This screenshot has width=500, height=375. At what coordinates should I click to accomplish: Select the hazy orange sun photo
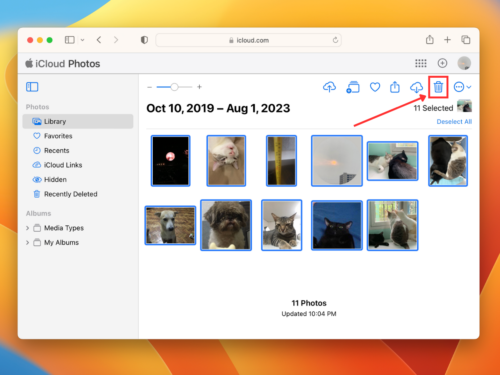coord(337,161)
